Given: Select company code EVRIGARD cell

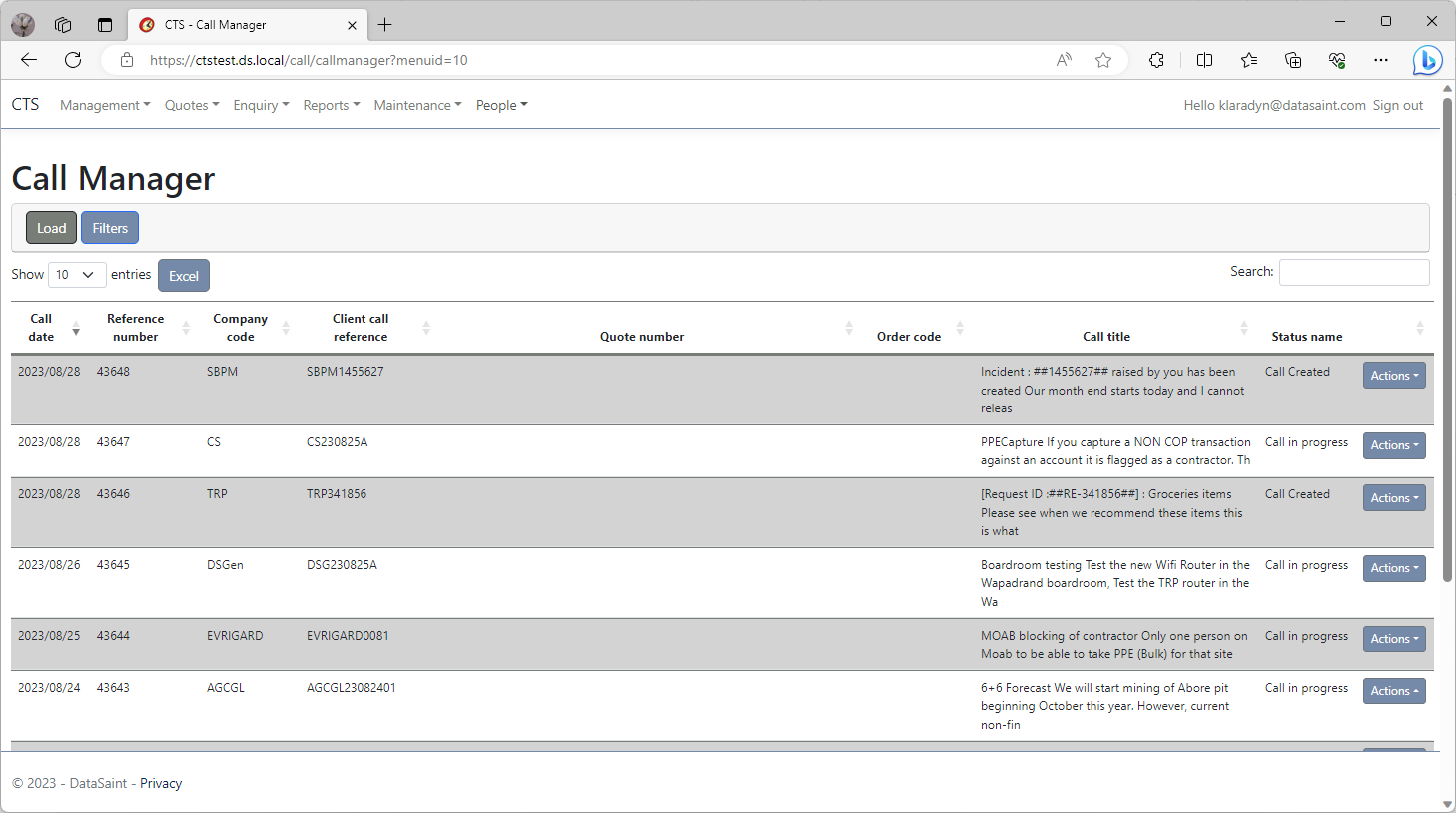Looking at the screenshot, I should click(235, 636).
